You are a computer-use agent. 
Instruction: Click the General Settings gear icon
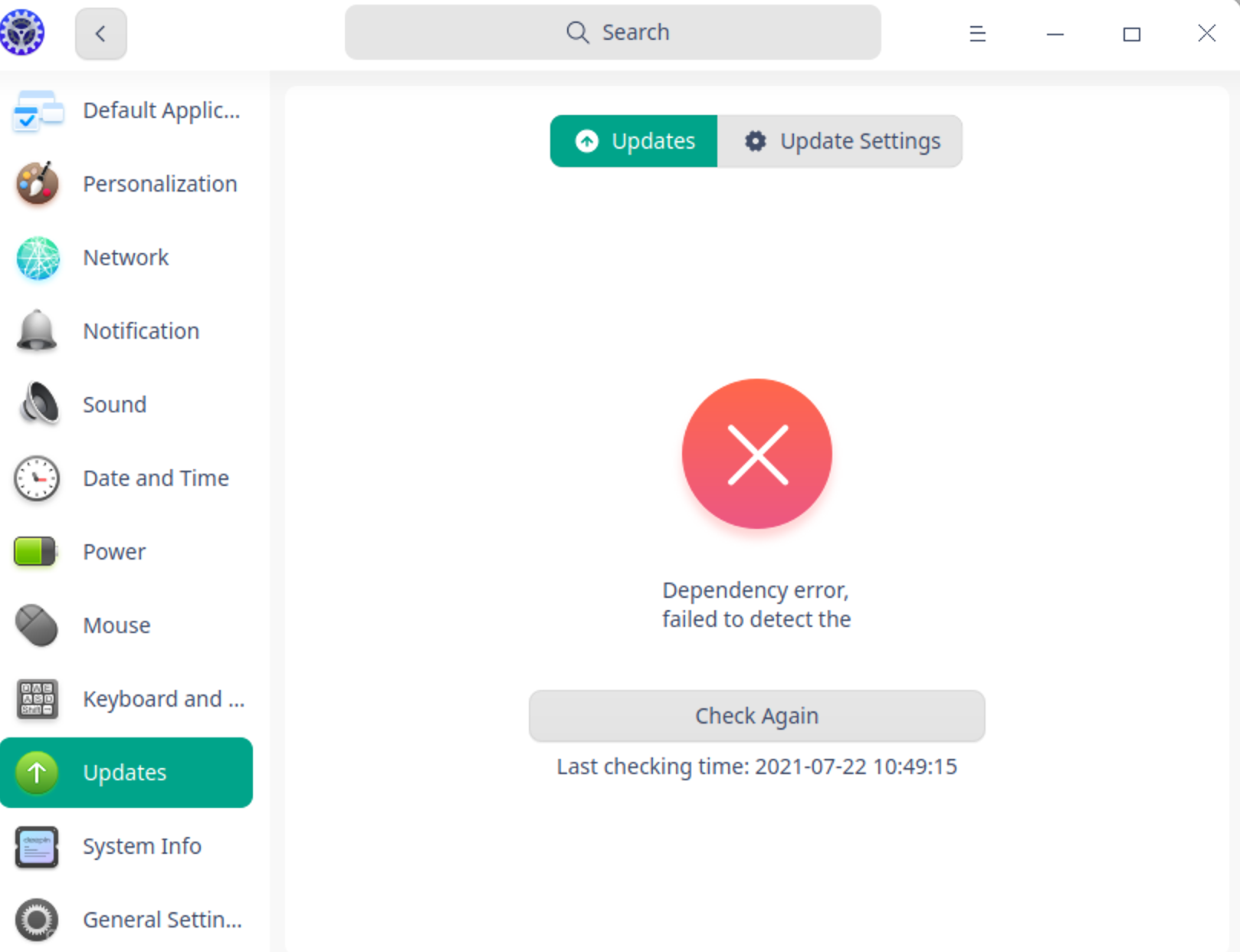[x=37, y=920]
